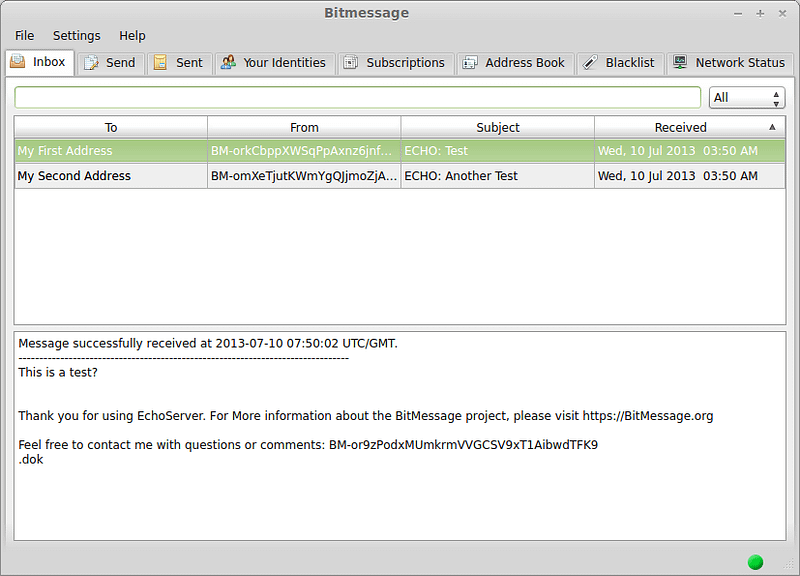Viewport: 800px width, 576px height.
Task: Open the Settings menu
Action: [x=77, y=36]
